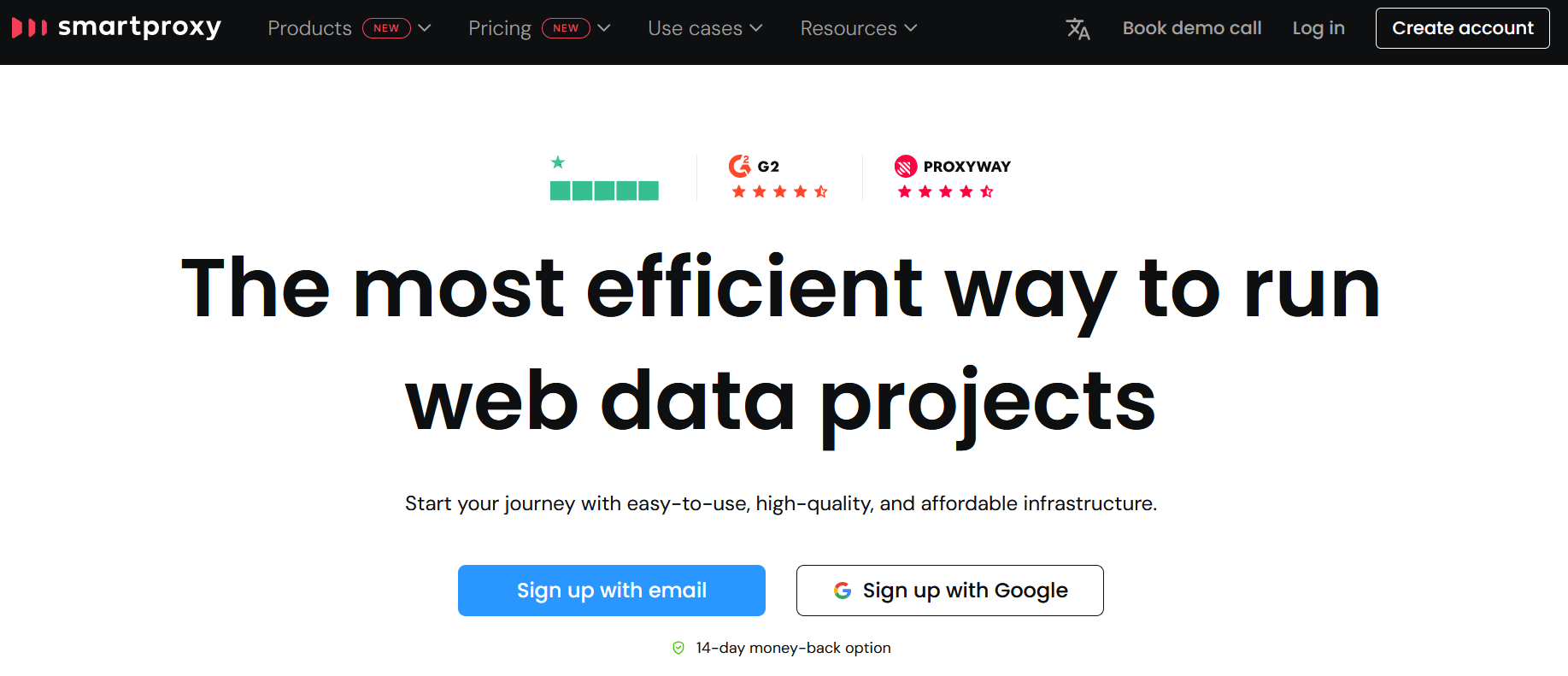Viewport: 1568px width, 676px height.
Task: Open the Pricing menu
Action: pyautogui.click(x=500, y=28)
